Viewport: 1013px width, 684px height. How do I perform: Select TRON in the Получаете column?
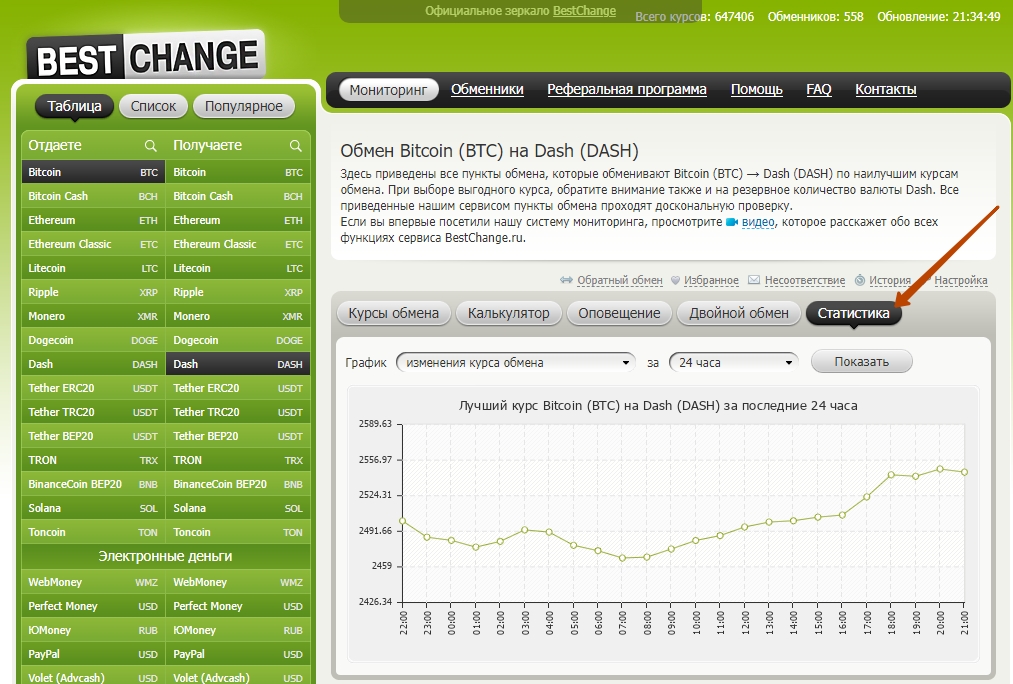(238, 460)
